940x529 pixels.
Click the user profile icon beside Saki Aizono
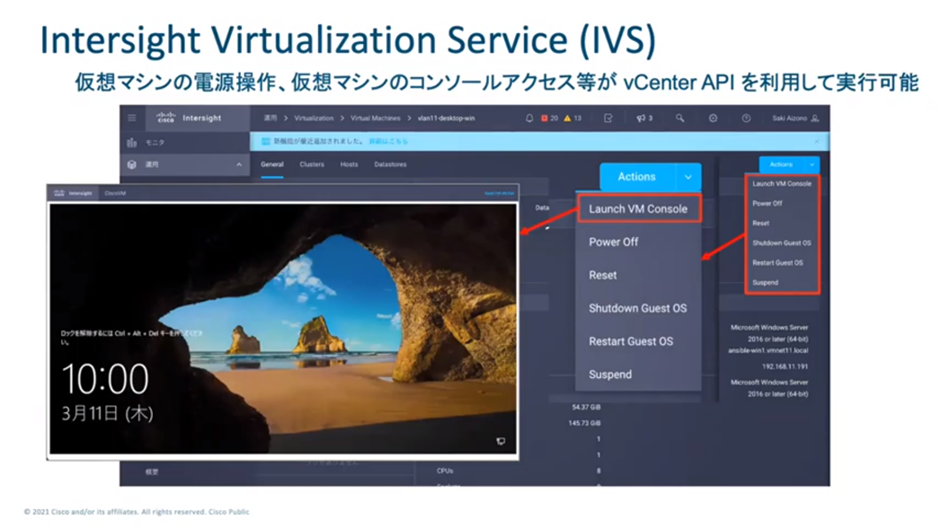[815, 118]
